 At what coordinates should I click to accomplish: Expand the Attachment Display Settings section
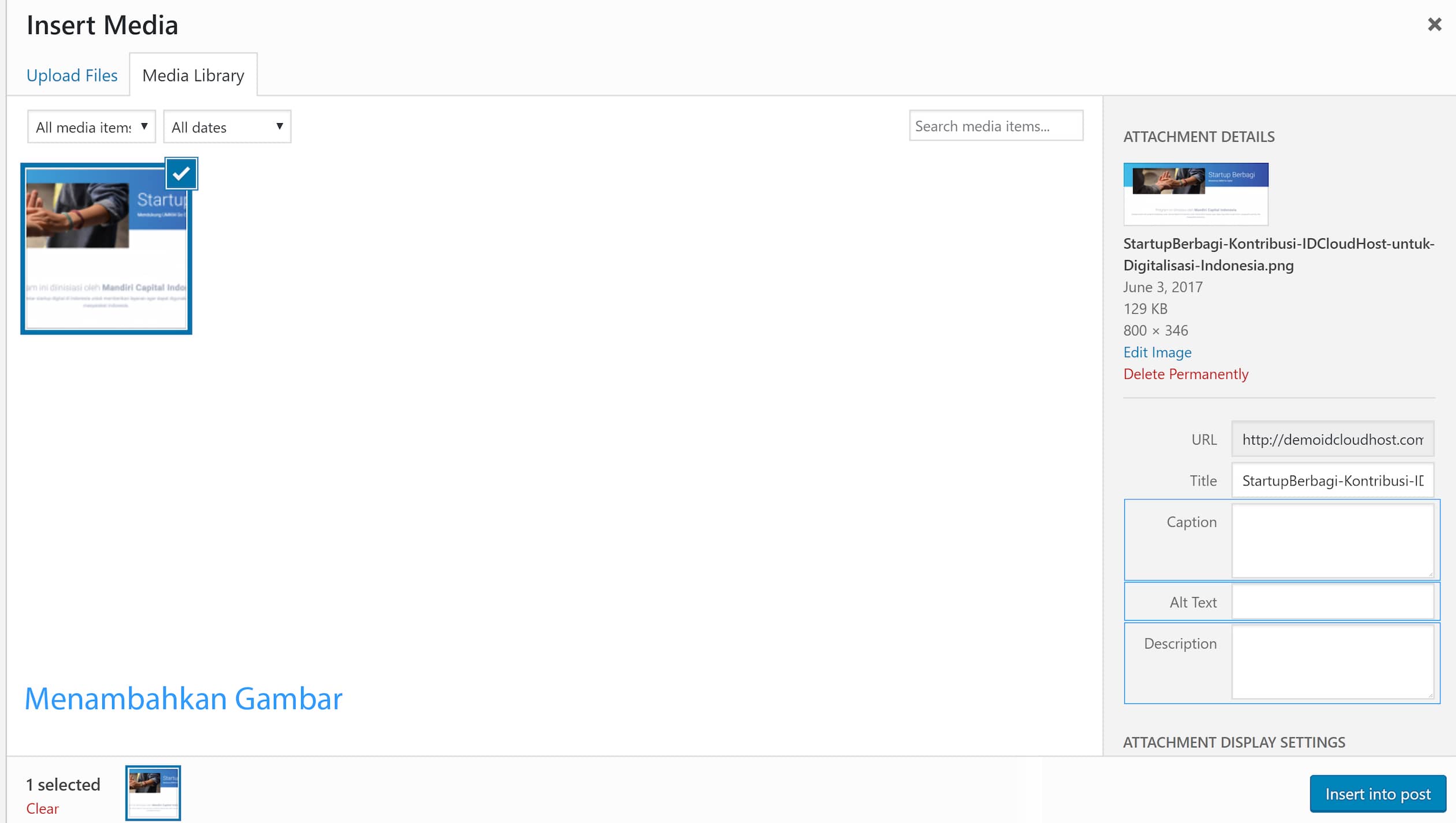[x=1234, y=742]
